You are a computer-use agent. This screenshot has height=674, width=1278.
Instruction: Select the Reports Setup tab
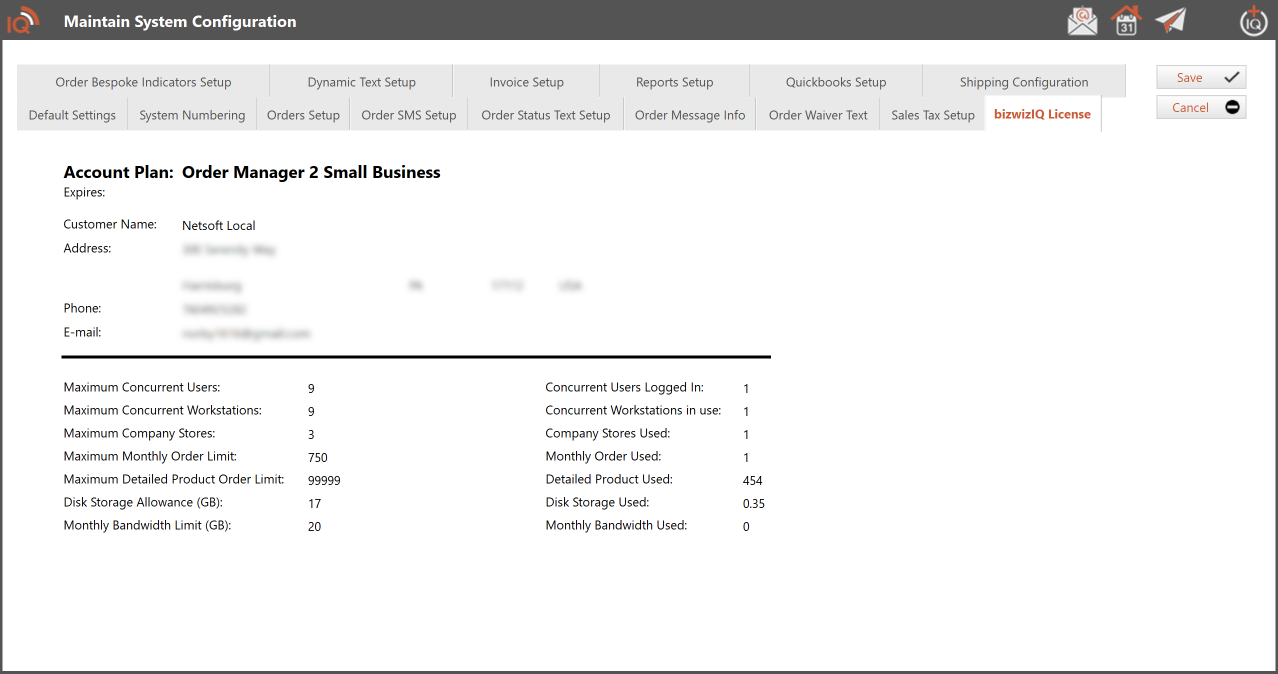point(674,82)
